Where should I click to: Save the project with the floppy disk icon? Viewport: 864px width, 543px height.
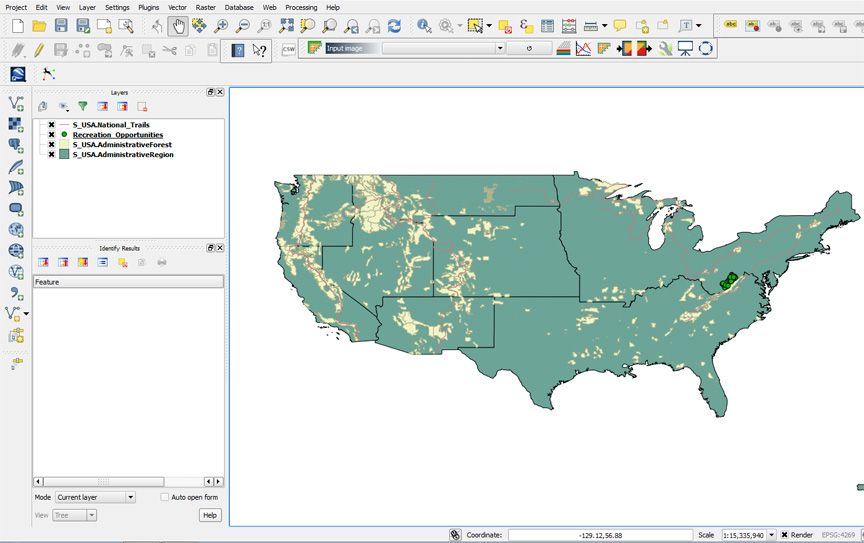tap(61, 26)
